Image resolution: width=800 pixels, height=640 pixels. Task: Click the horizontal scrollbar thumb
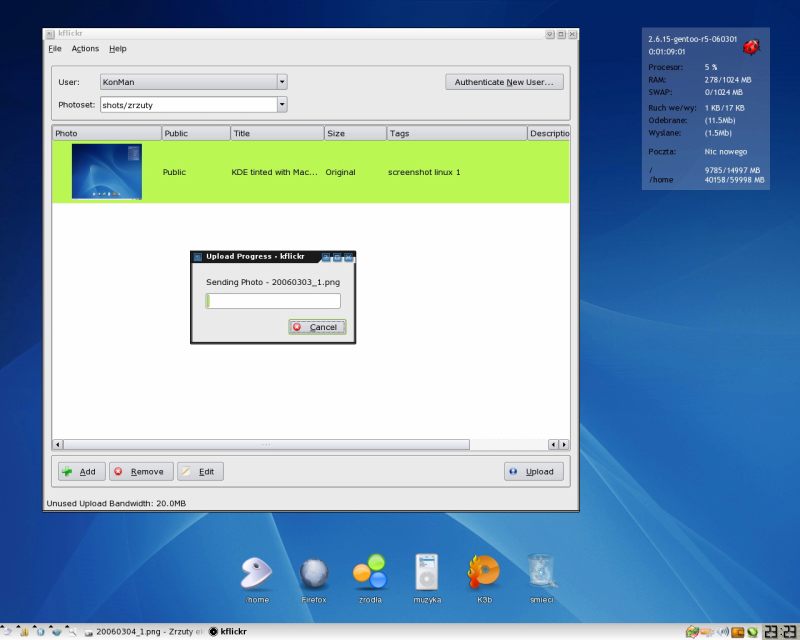point(266,445)
